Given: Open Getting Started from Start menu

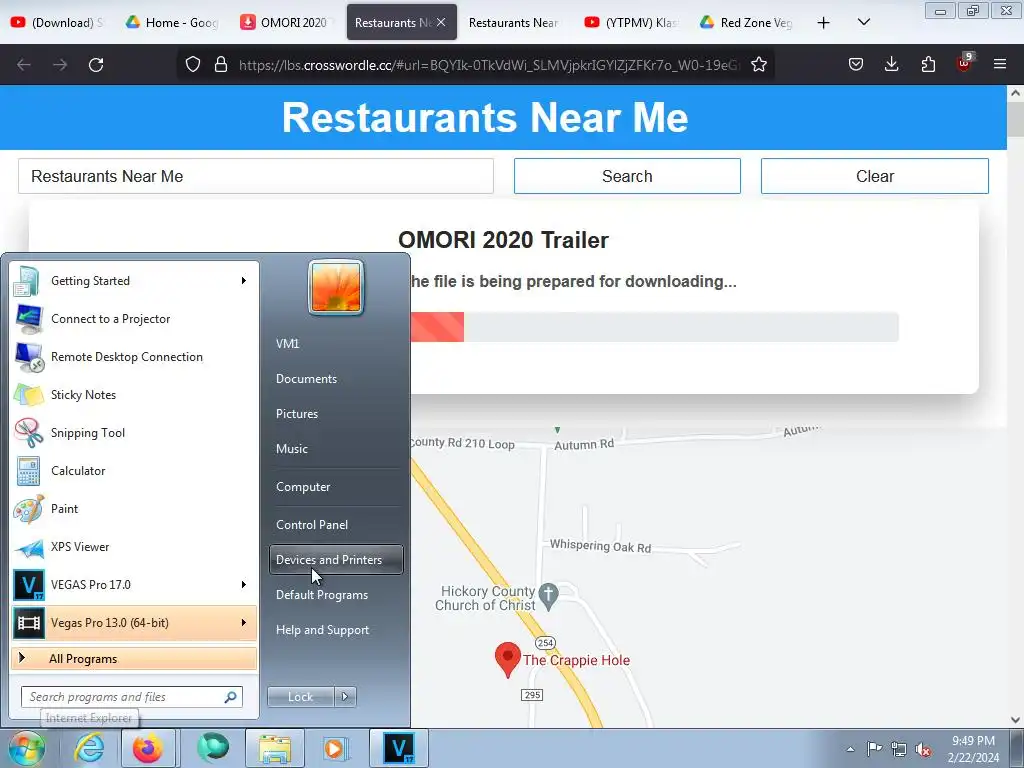Looking at the screenshot, I should click(x=134, y=281).
